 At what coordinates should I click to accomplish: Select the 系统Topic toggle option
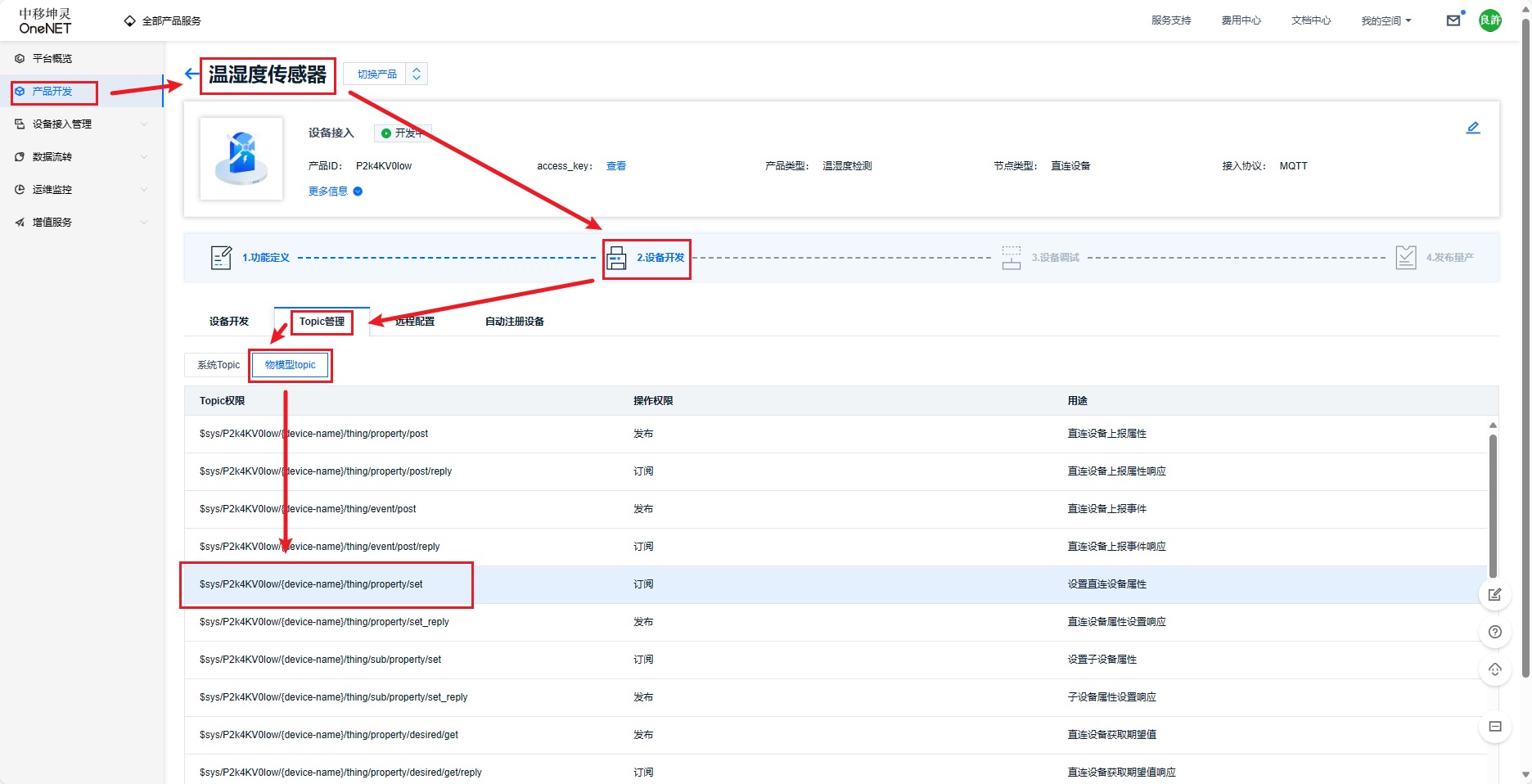(219, 365)
